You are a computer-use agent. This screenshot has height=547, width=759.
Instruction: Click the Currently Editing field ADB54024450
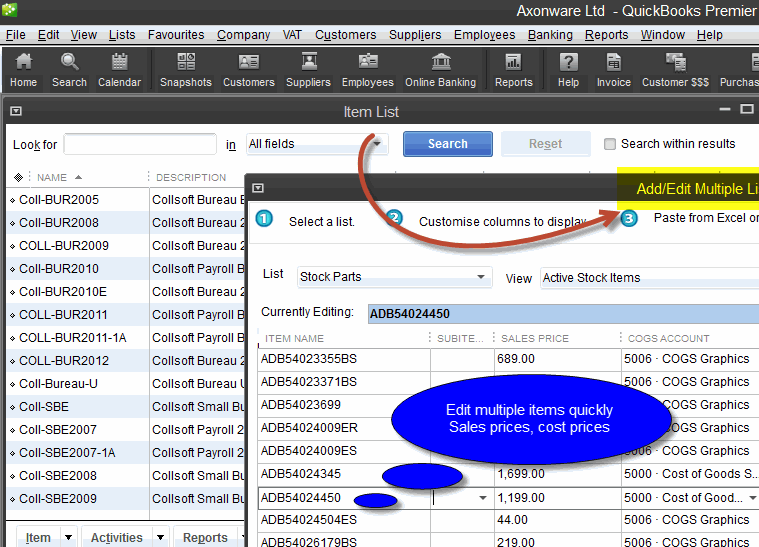point(563,314)
